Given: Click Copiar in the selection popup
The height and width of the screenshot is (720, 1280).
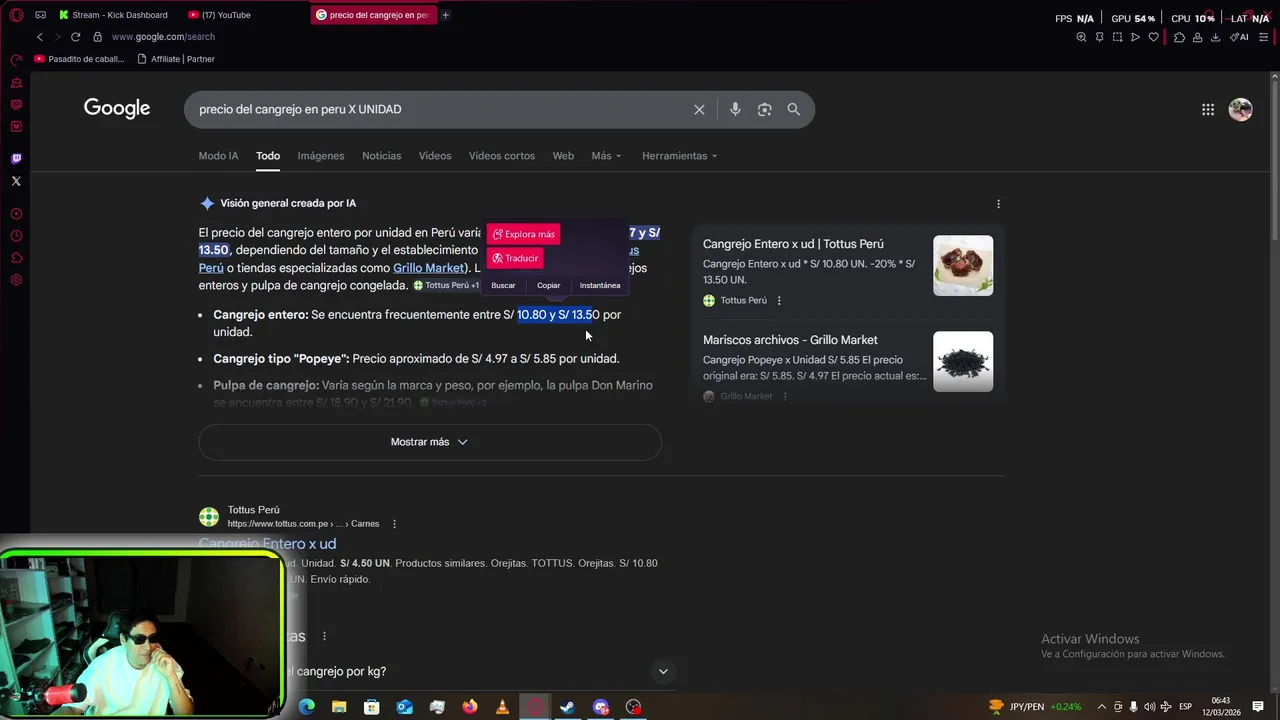Looking at the screenshot, I should 548,285.
